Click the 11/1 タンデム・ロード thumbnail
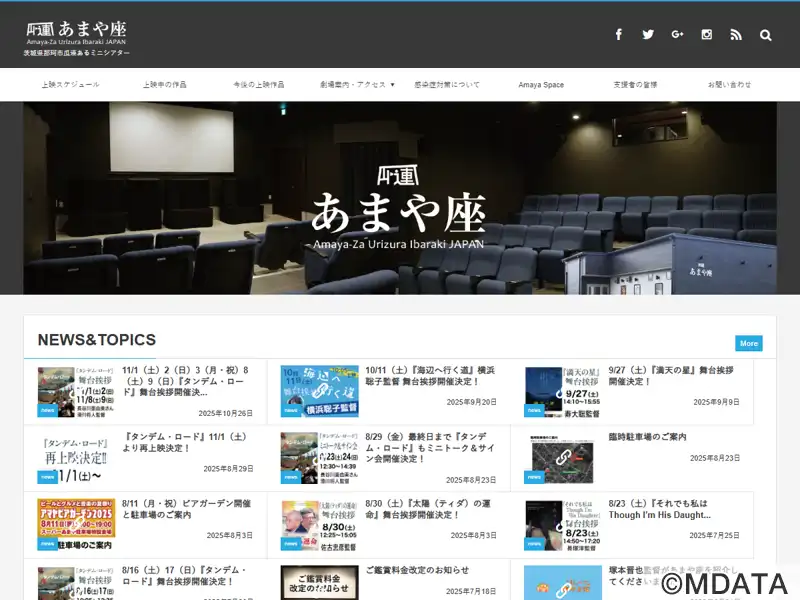 point(76,391)
